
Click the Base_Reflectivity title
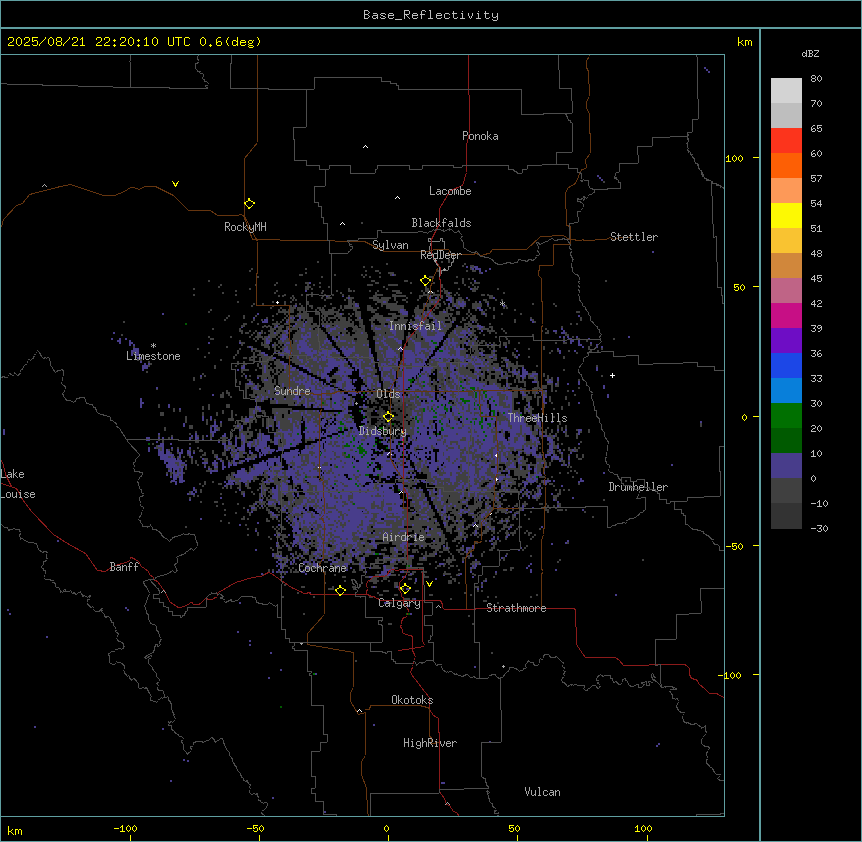431,15
